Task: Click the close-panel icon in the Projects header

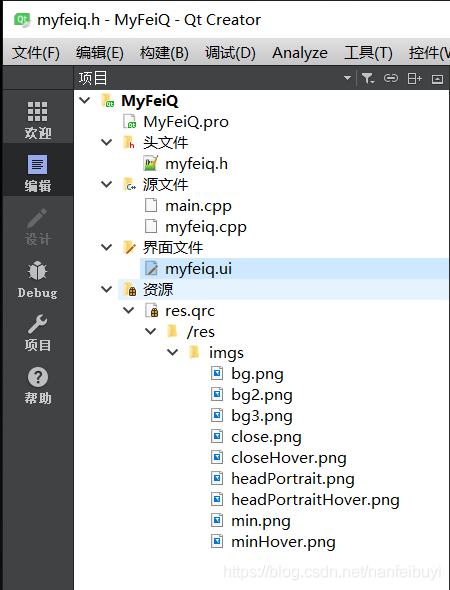Action: [437, 79]
